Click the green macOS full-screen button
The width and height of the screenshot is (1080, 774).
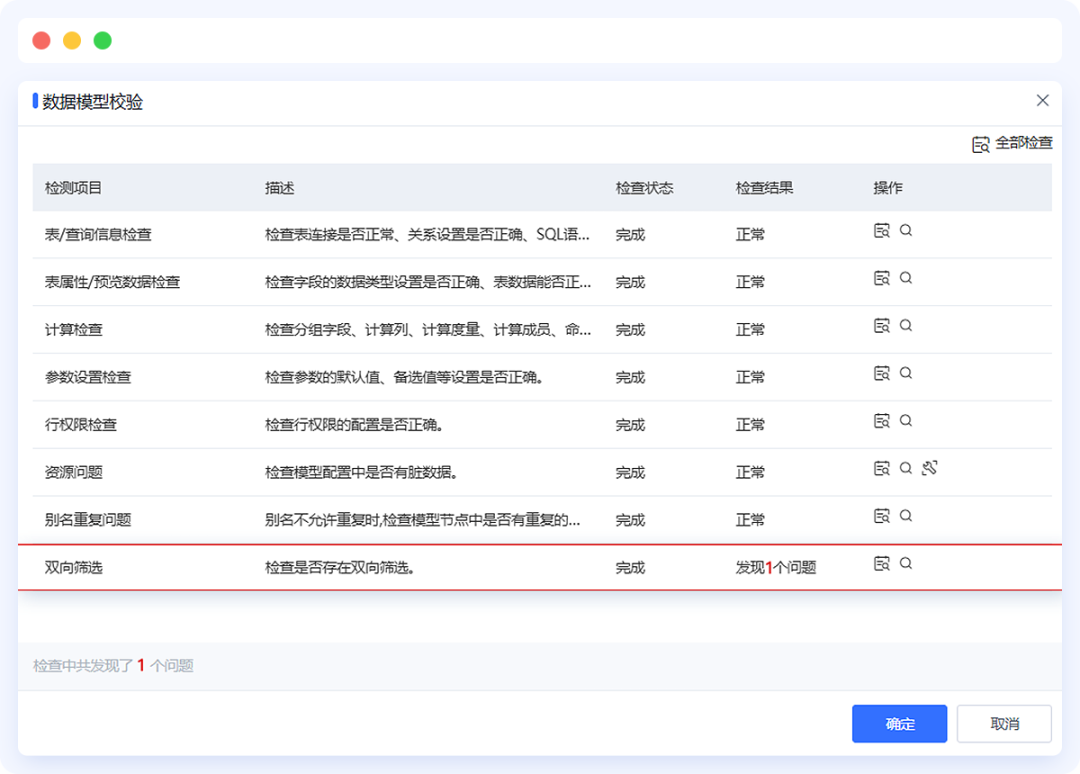point(101,39)
